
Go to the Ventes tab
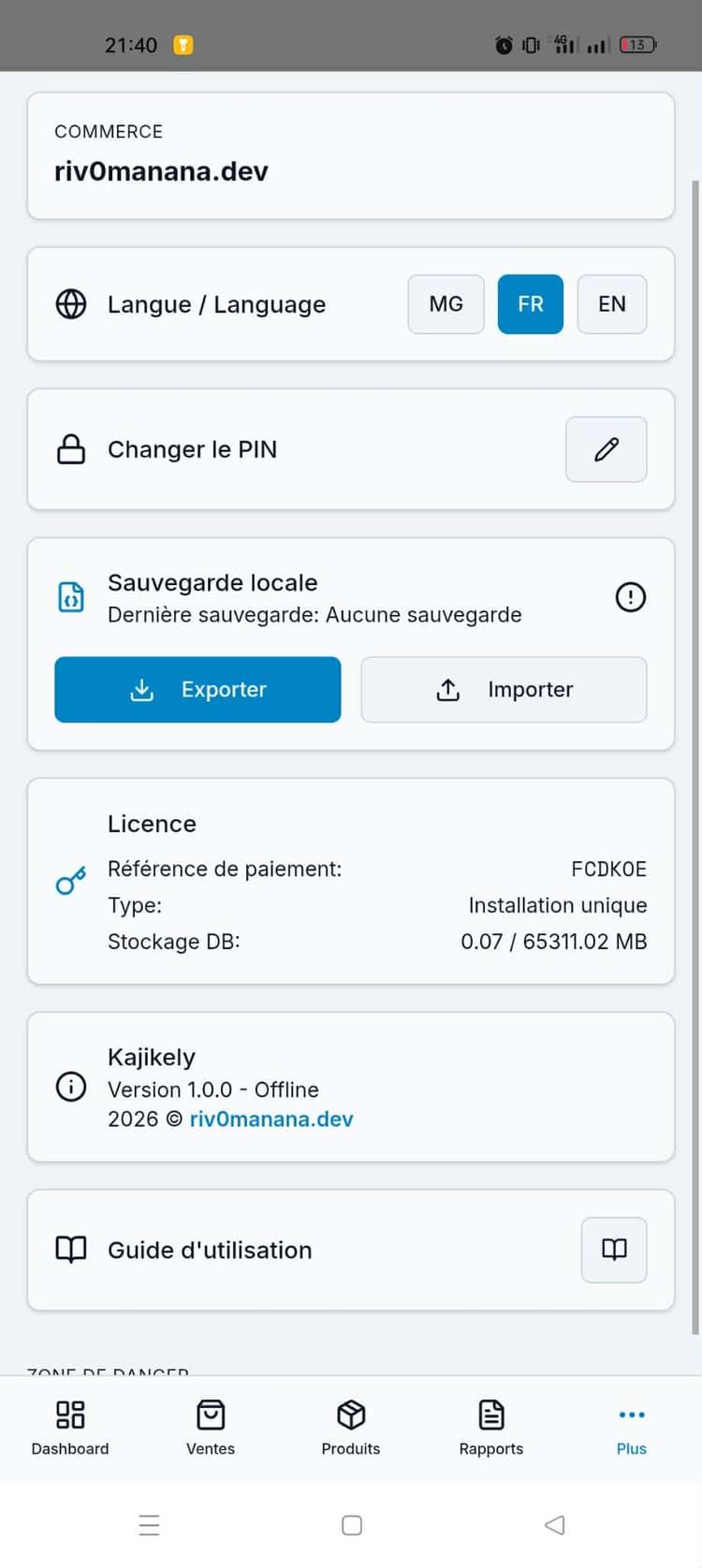click(211, 1428)
